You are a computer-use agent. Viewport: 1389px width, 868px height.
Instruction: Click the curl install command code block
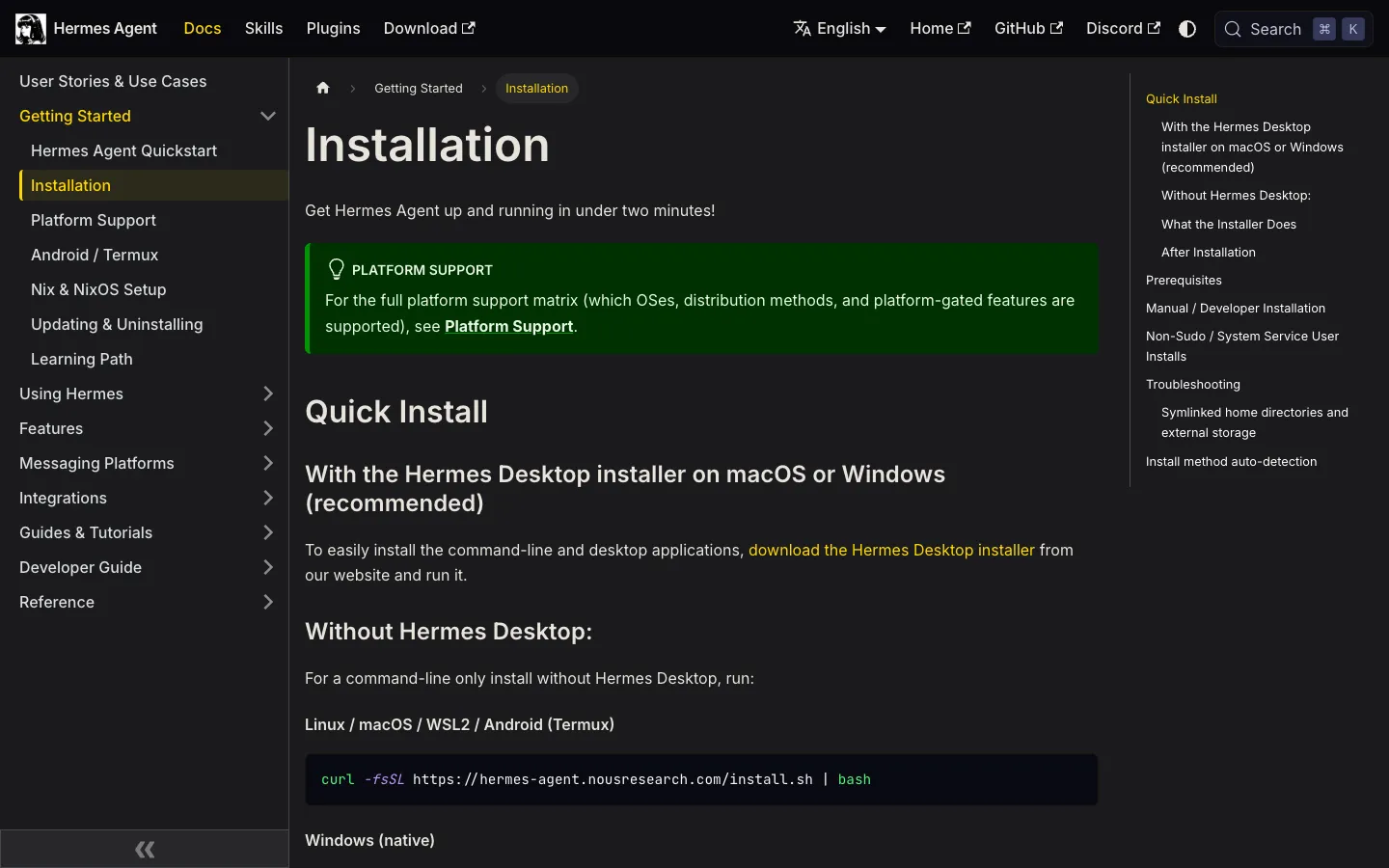click(x=701, y=779)
